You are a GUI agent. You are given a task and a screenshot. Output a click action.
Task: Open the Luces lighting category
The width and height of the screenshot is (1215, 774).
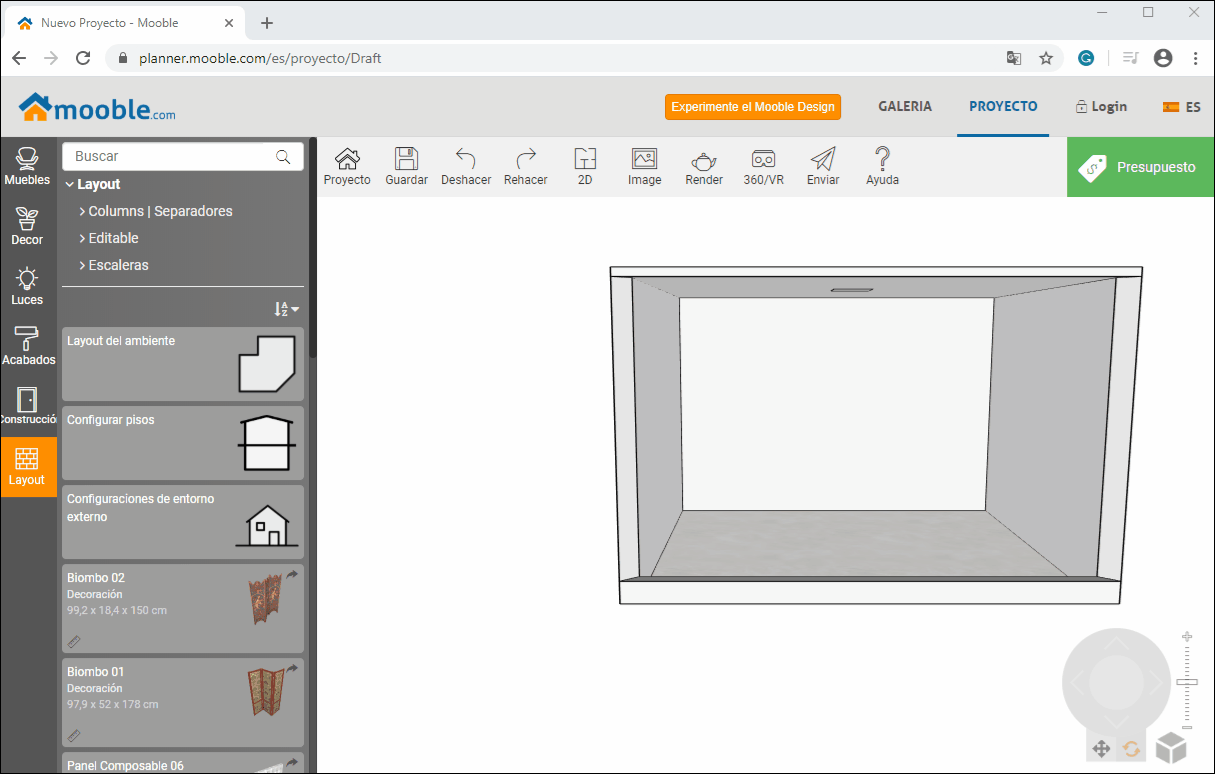coord(27,287)
